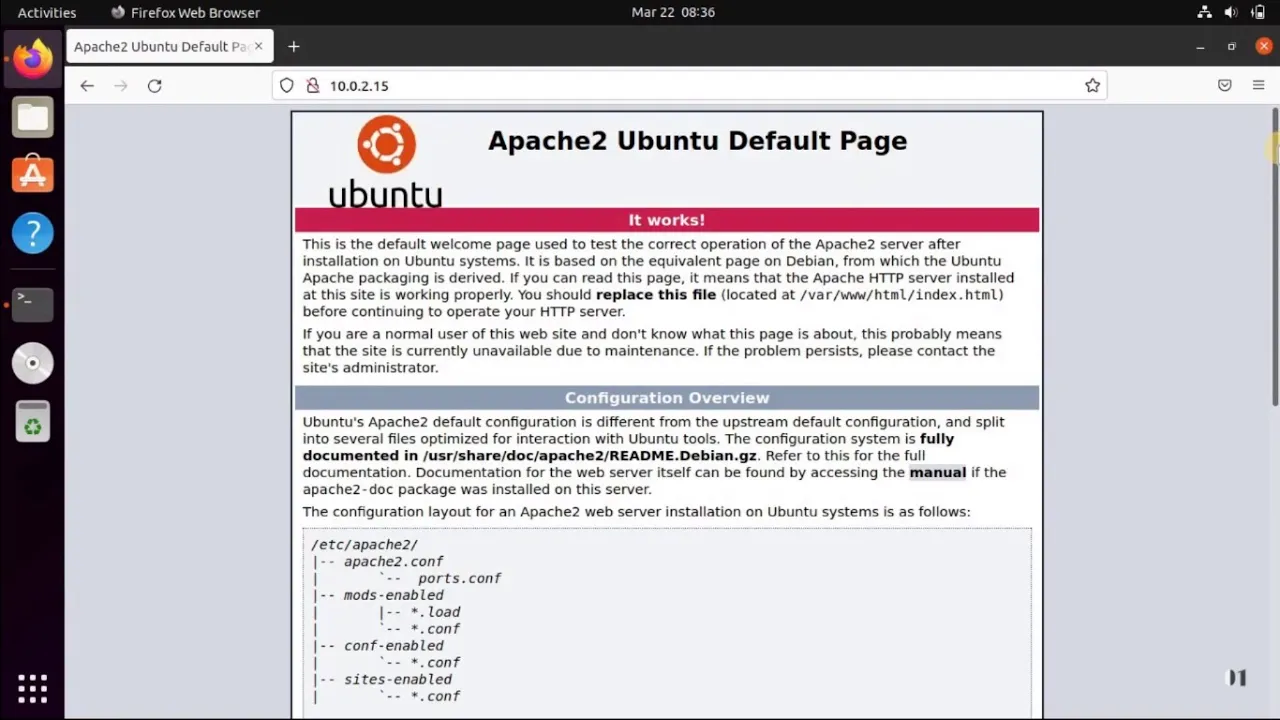Open Firefox from the Ubuntu dock
This screenshot has width=1280, height=720.
click(x=33, y=58)
